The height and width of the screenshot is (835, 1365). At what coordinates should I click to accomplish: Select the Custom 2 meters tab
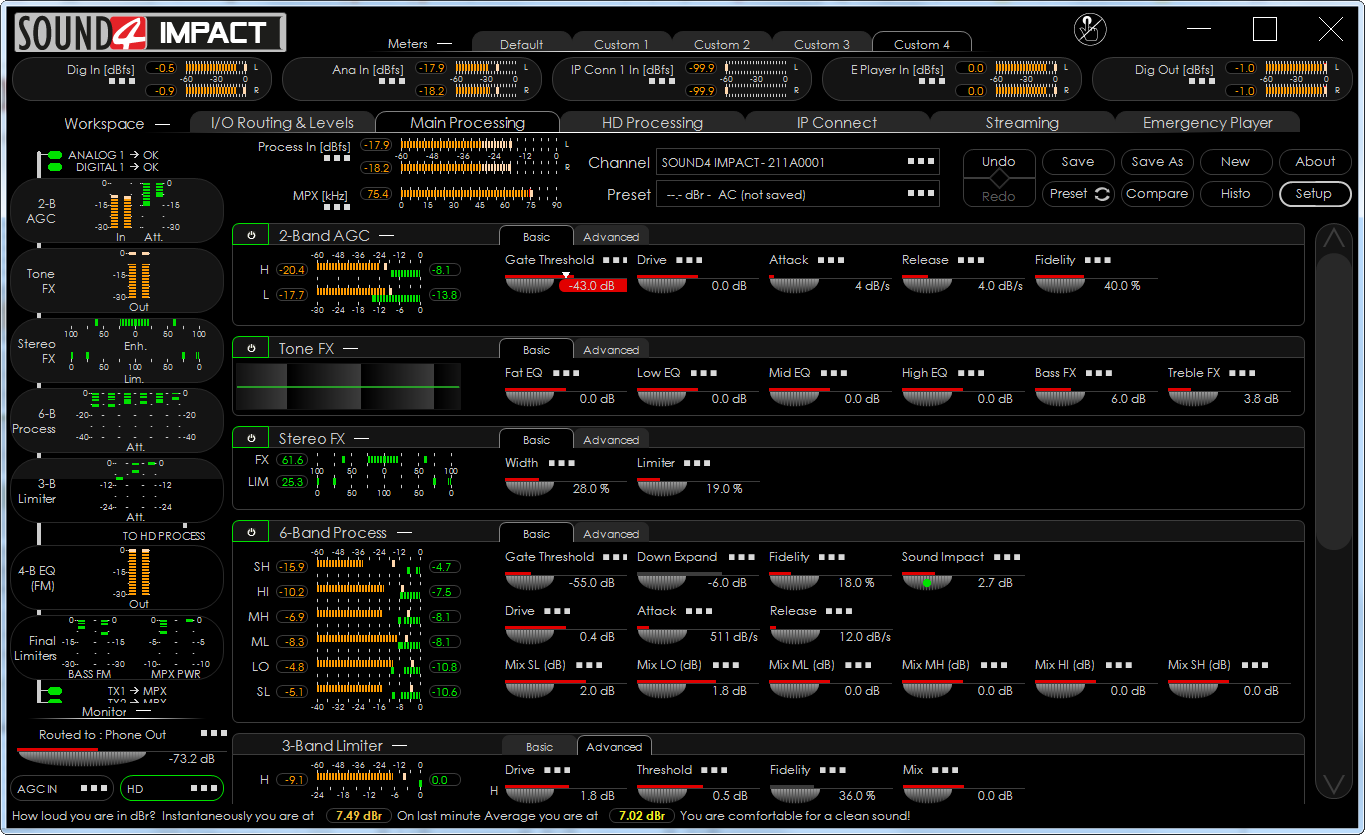pyautogui.click(x=721, y=44)
